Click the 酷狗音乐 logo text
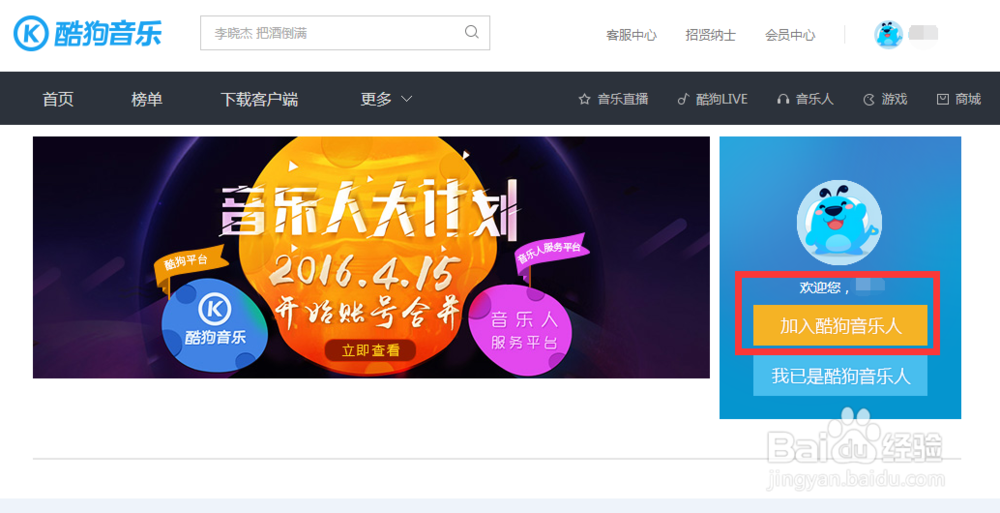The width and height of the screenshot is (1000, 513). 108,34
